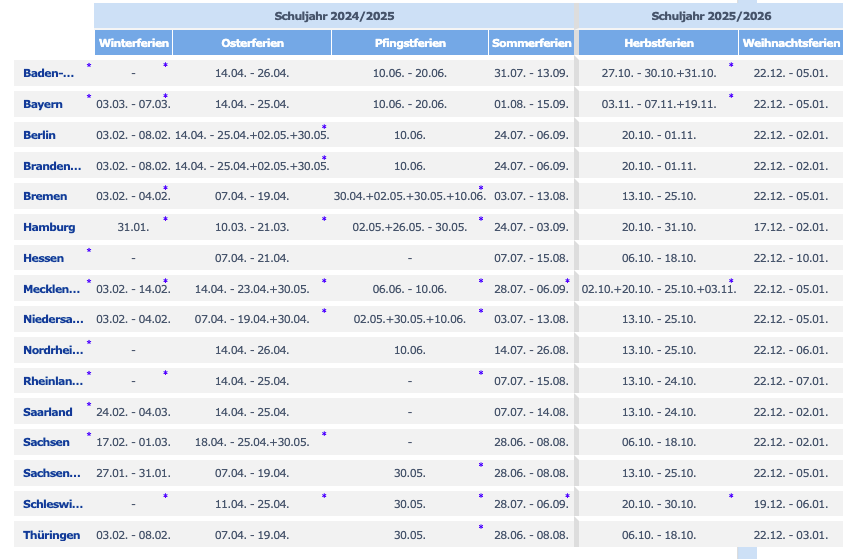Select Niedersachsen Pfingstferien 02.05.+30.05.+10.06.
Image resolution: width=844 pixels, height=559 pixels.
click(410, 319)
